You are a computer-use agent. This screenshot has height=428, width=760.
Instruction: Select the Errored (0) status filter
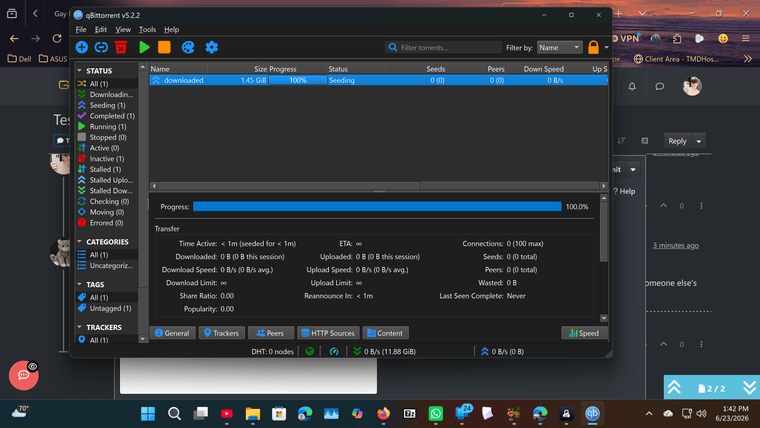(x=107, y=222)
